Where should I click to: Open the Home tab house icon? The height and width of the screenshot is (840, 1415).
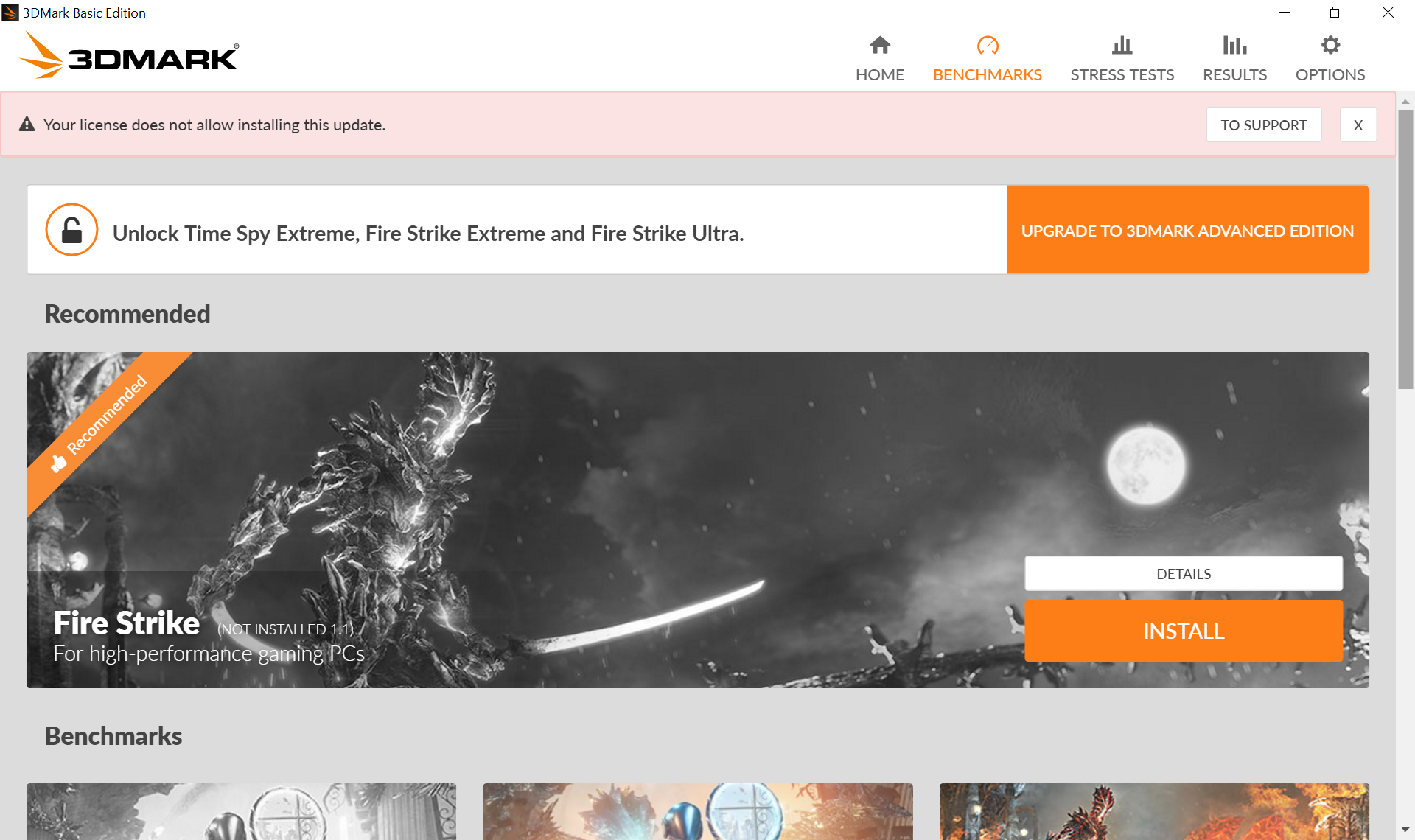(880, 45)
